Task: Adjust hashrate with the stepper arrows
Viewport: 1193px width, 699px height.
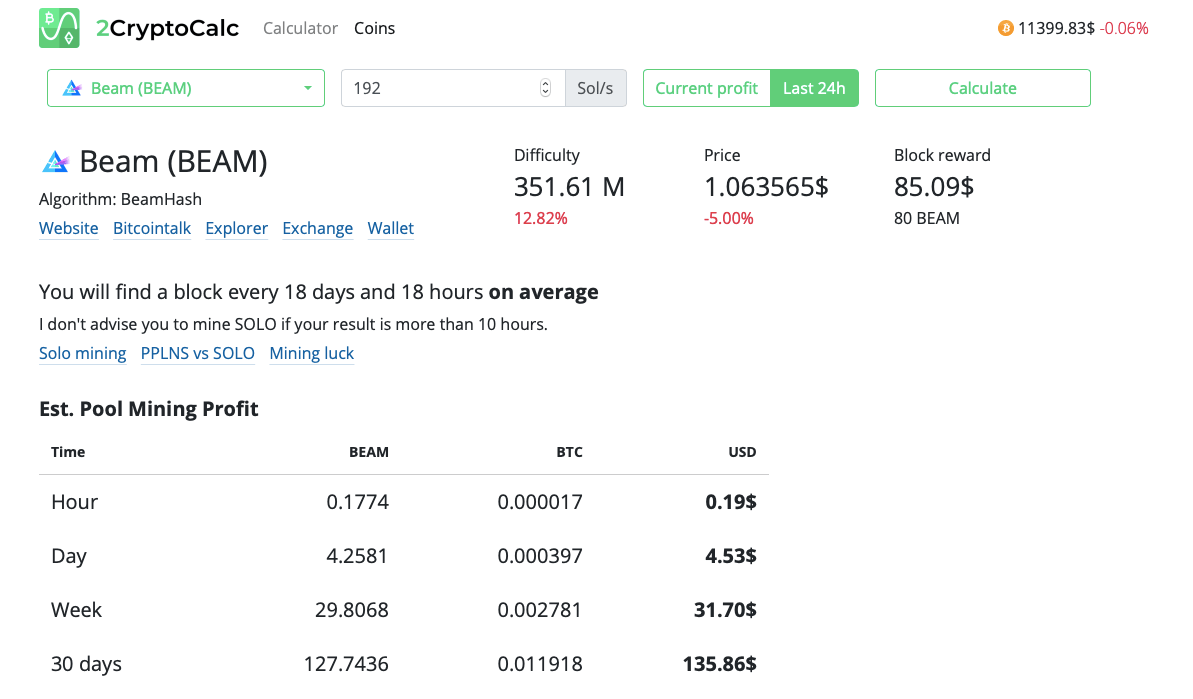Action: coord(545,88)
